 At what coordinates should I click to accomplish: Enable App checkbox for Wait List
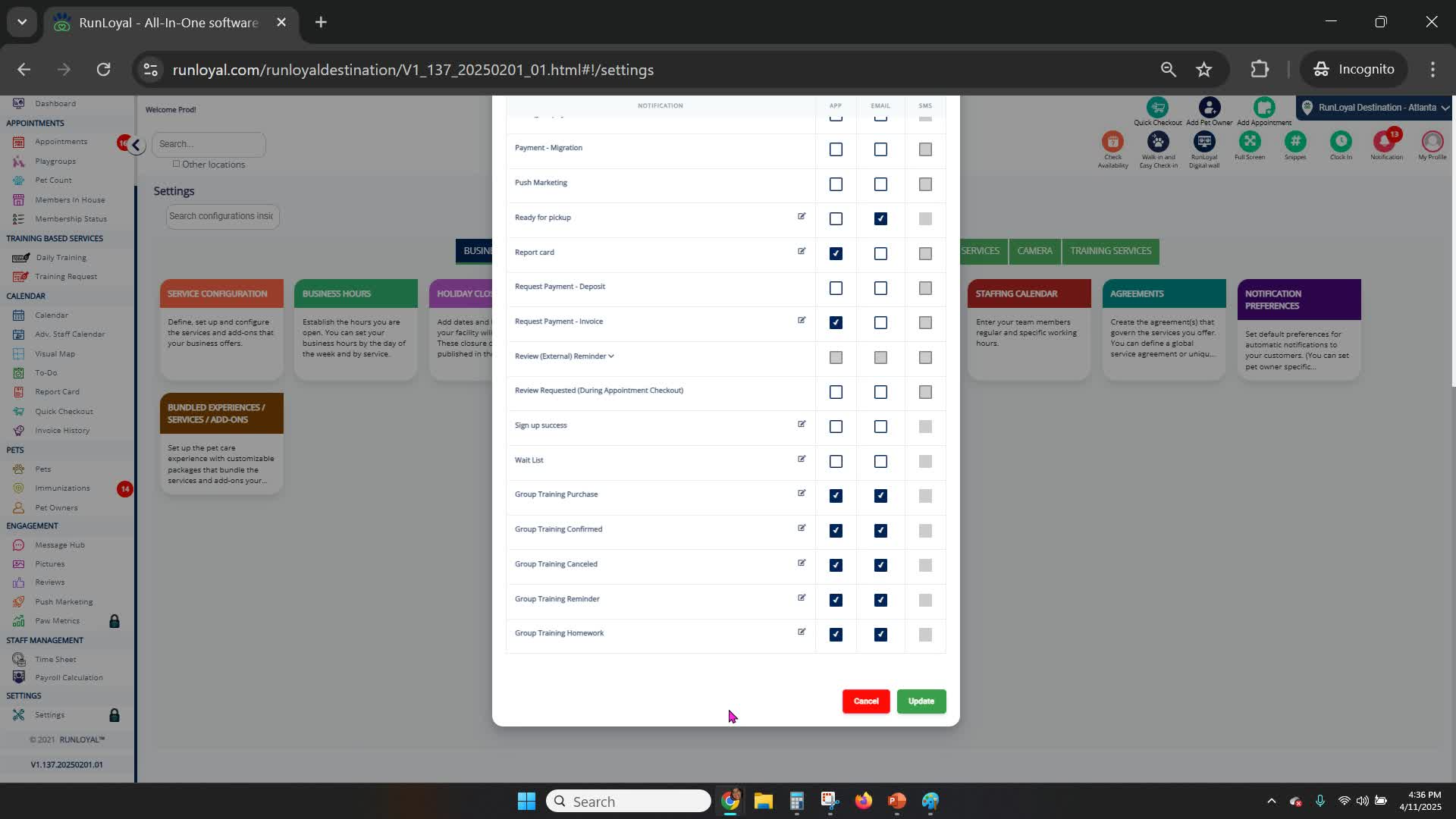click(x=836, y=462)
